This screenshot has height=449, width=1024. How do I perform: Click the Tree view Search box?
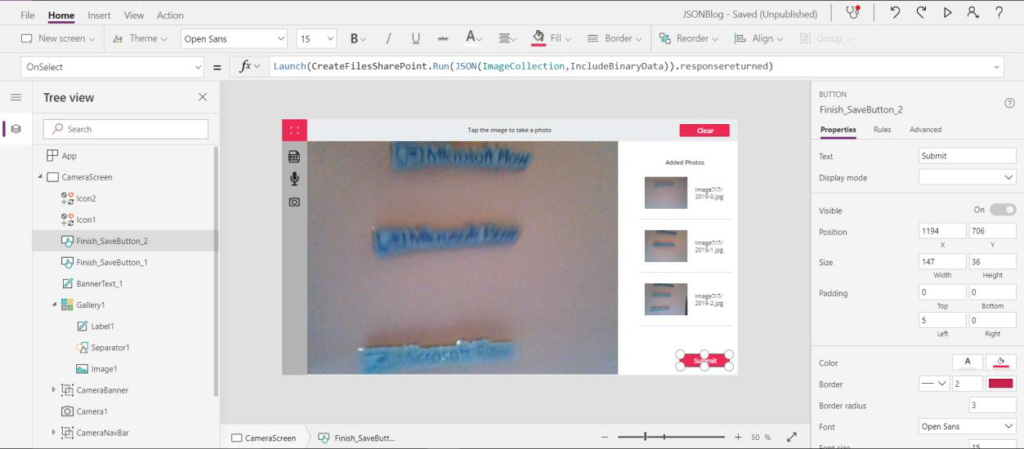click(126, 129)
